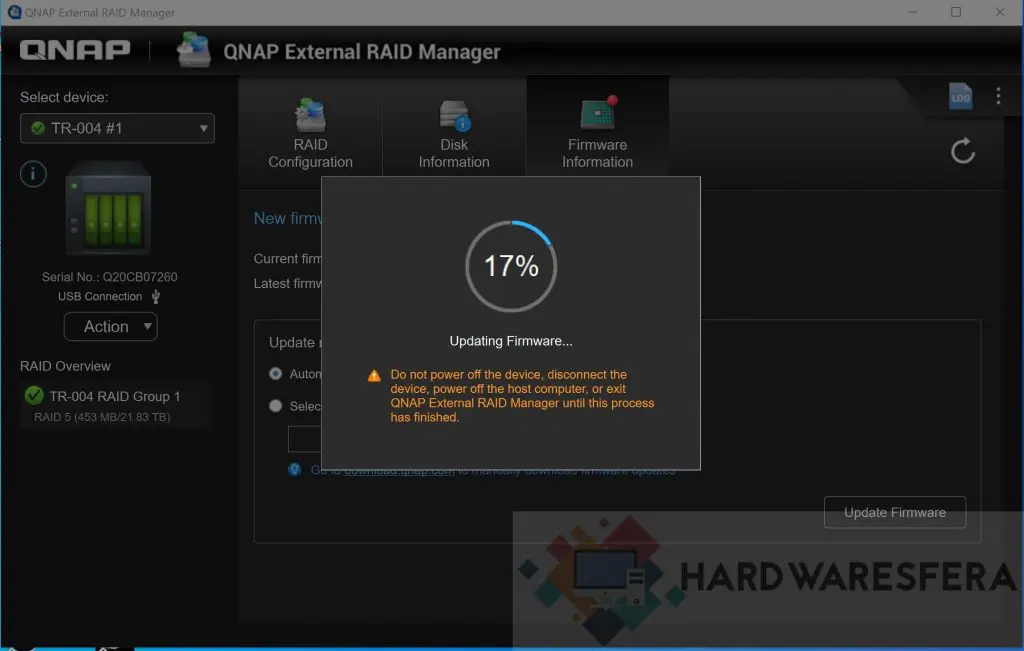Click the RAID 5 (453 MB/21.83 TB) text

[x=102, y=417]
